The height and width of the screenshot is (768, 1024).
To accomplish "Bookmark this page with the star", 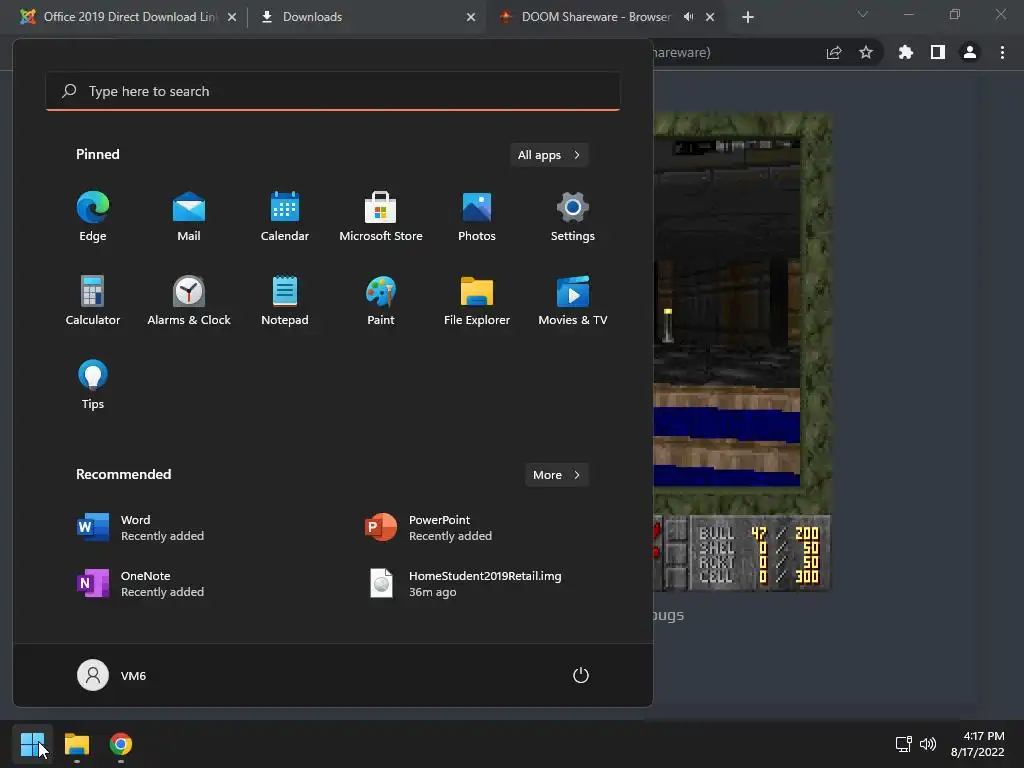I will pyautogui.click(x=866, y=52).
